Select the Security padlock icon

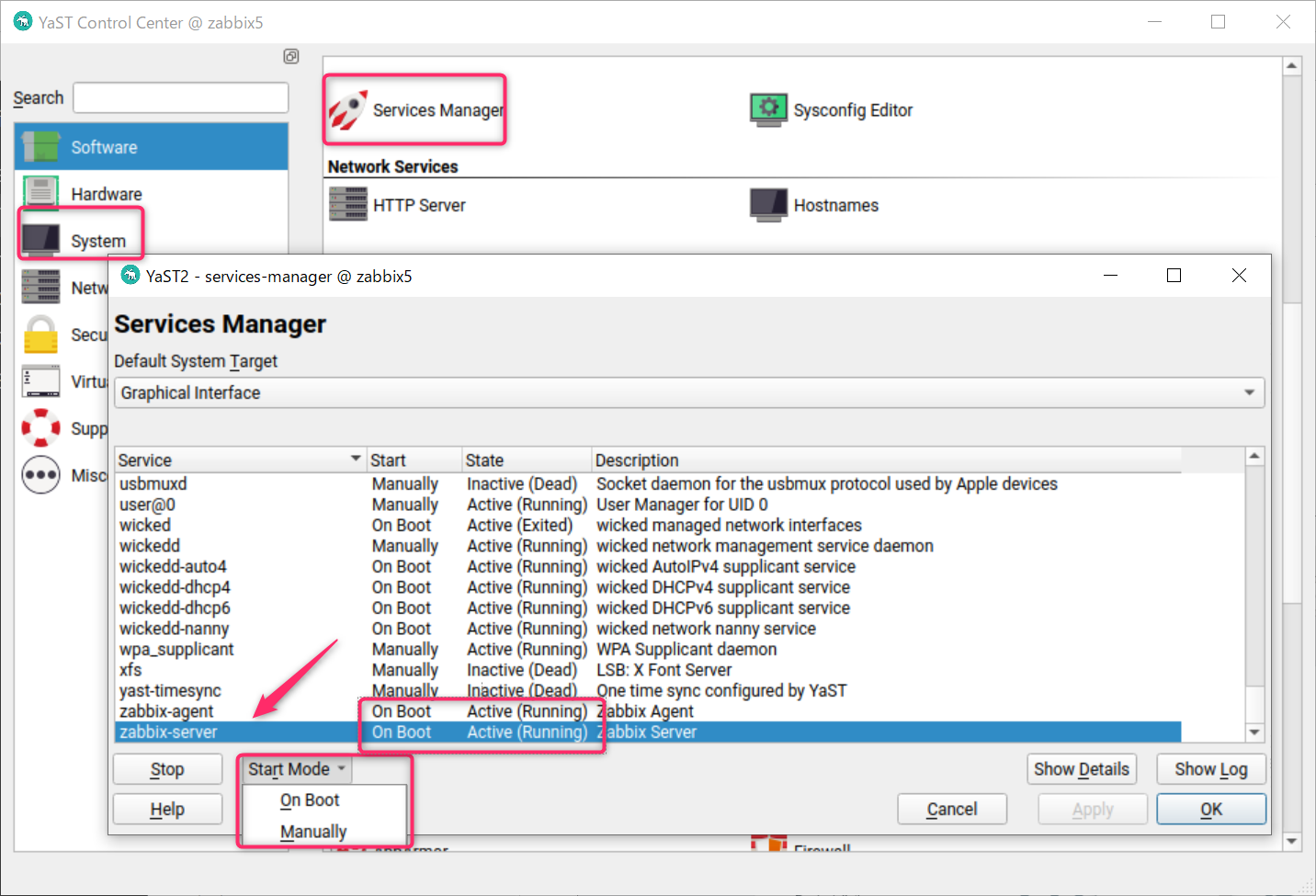(40, 335)
